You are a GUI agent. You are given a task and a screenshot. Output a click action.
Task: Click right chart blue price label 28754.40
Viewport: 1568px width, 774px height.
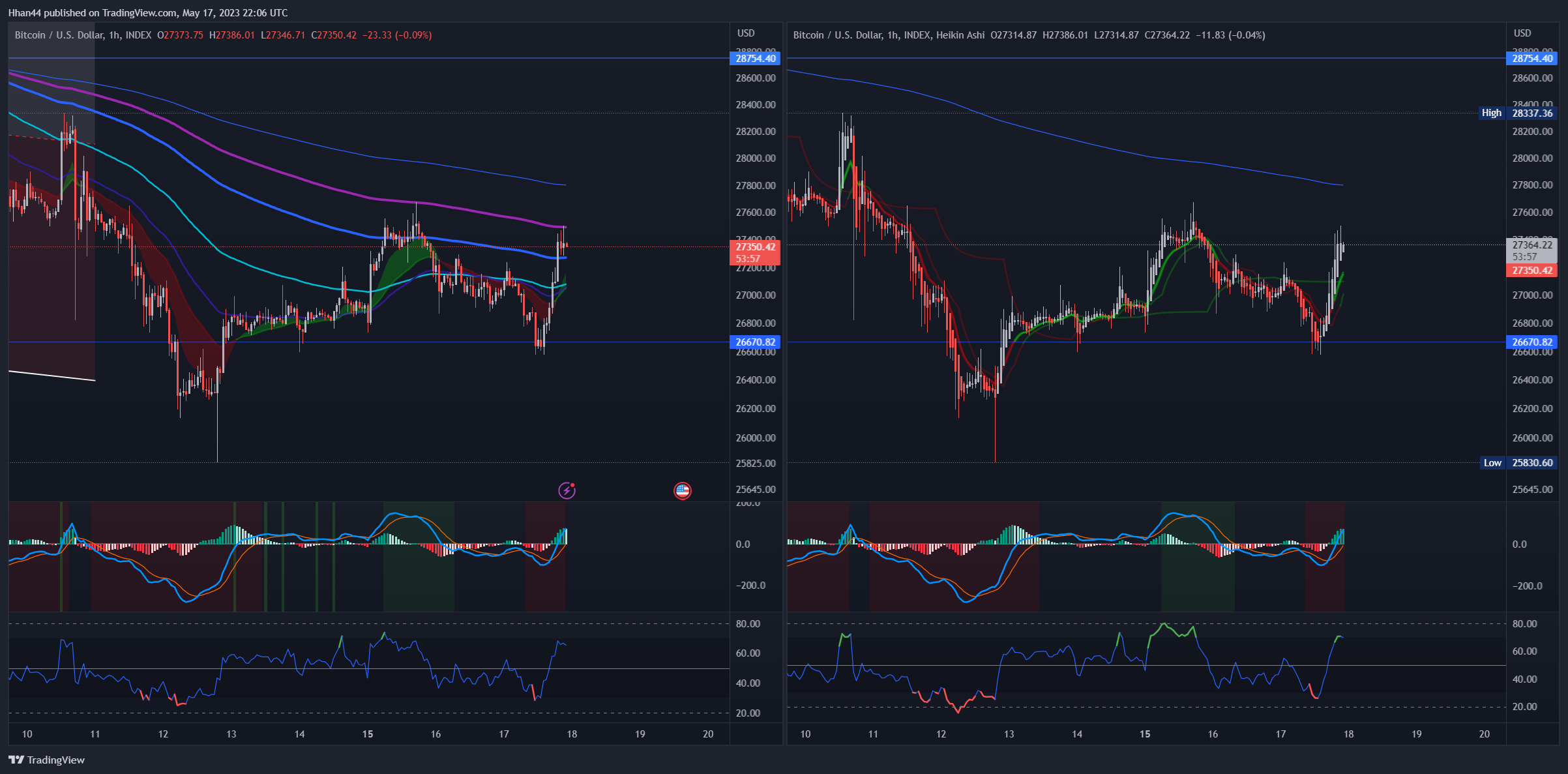click(1531, 59)
